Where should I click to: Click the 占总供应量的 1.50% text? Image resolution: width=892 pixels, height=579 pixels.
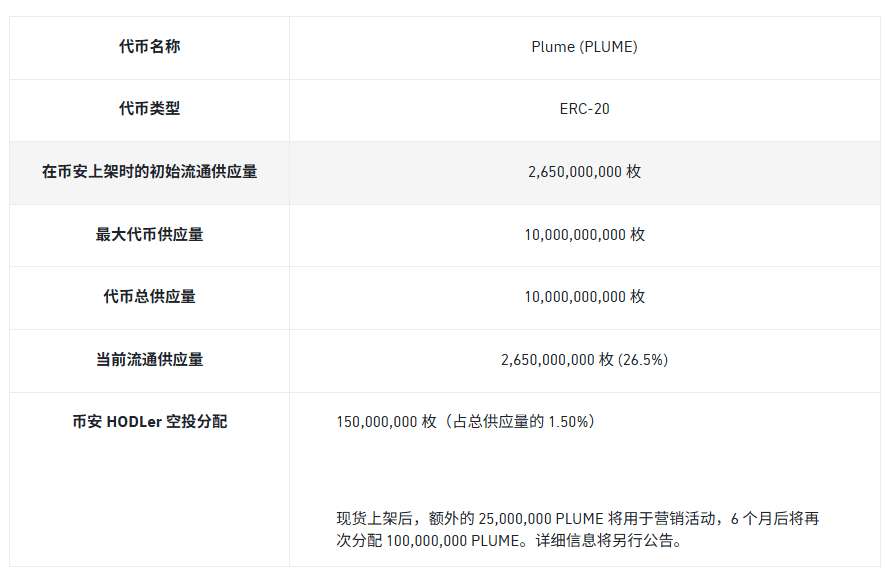[x=520, y=421]
